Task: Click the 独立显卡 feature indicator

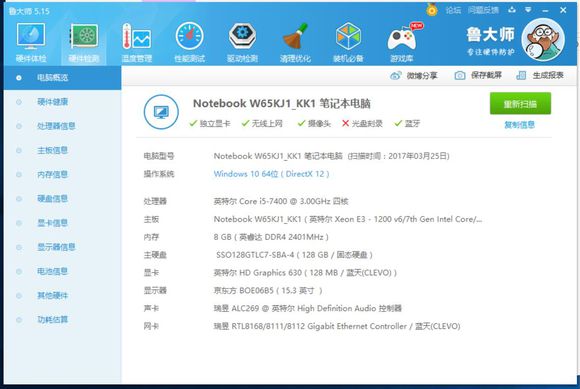Action: (210, 124)
